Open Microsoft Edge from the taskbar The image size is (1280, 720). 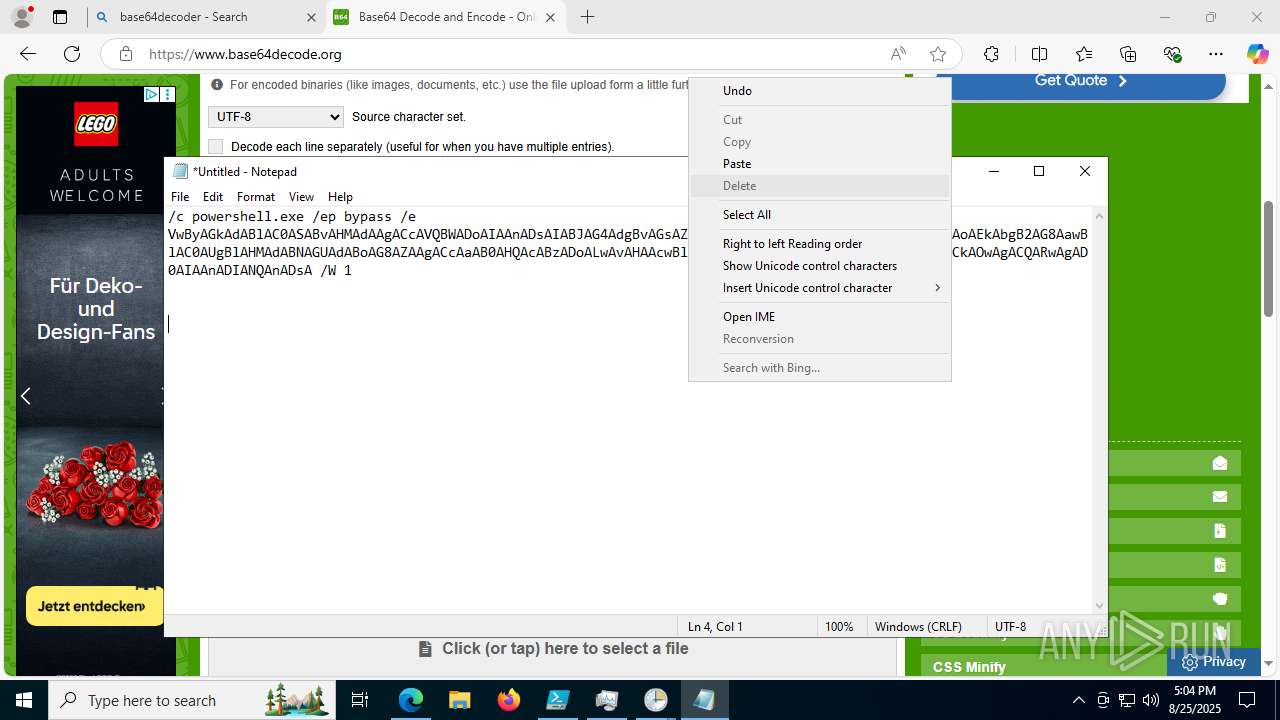coord(411,700)
